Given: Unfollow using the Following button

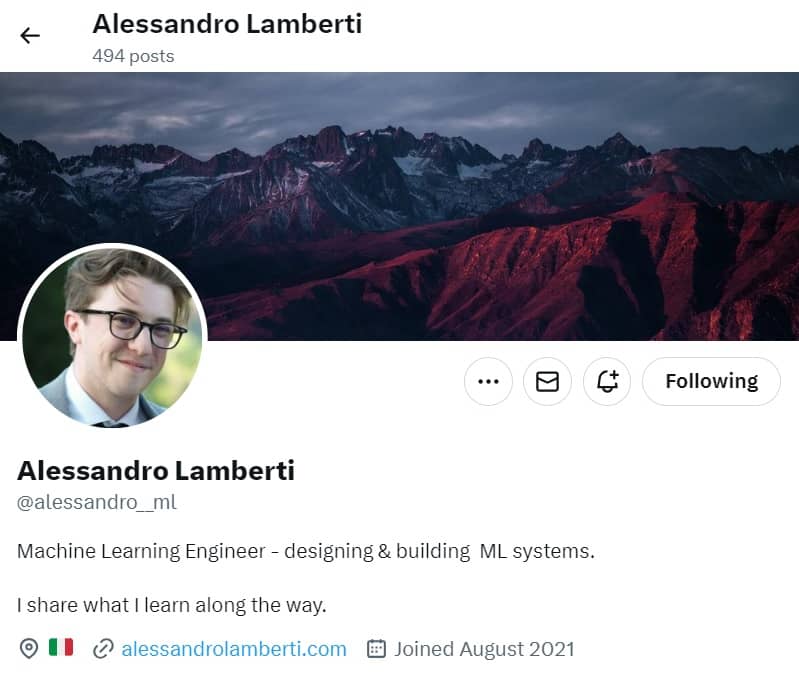Looking at the screenshot, I should click(x=711, y=381).
